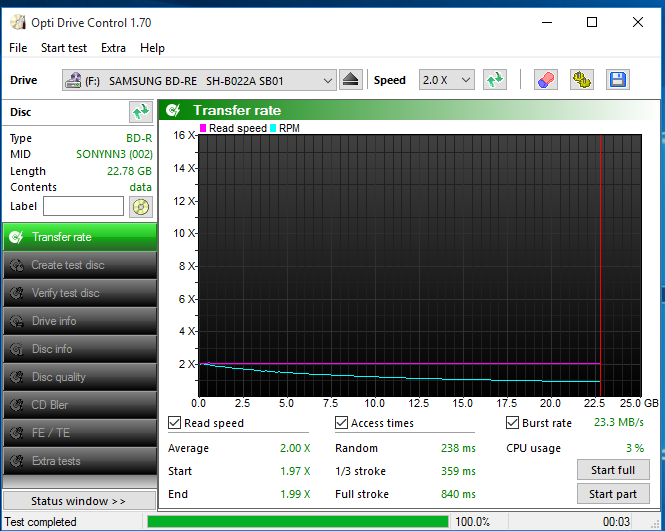Image resolution: width=665 pixels, height=531 pixels.
Task: Click the eraser icon in the toolbar
Action: [x=545, y=80]
